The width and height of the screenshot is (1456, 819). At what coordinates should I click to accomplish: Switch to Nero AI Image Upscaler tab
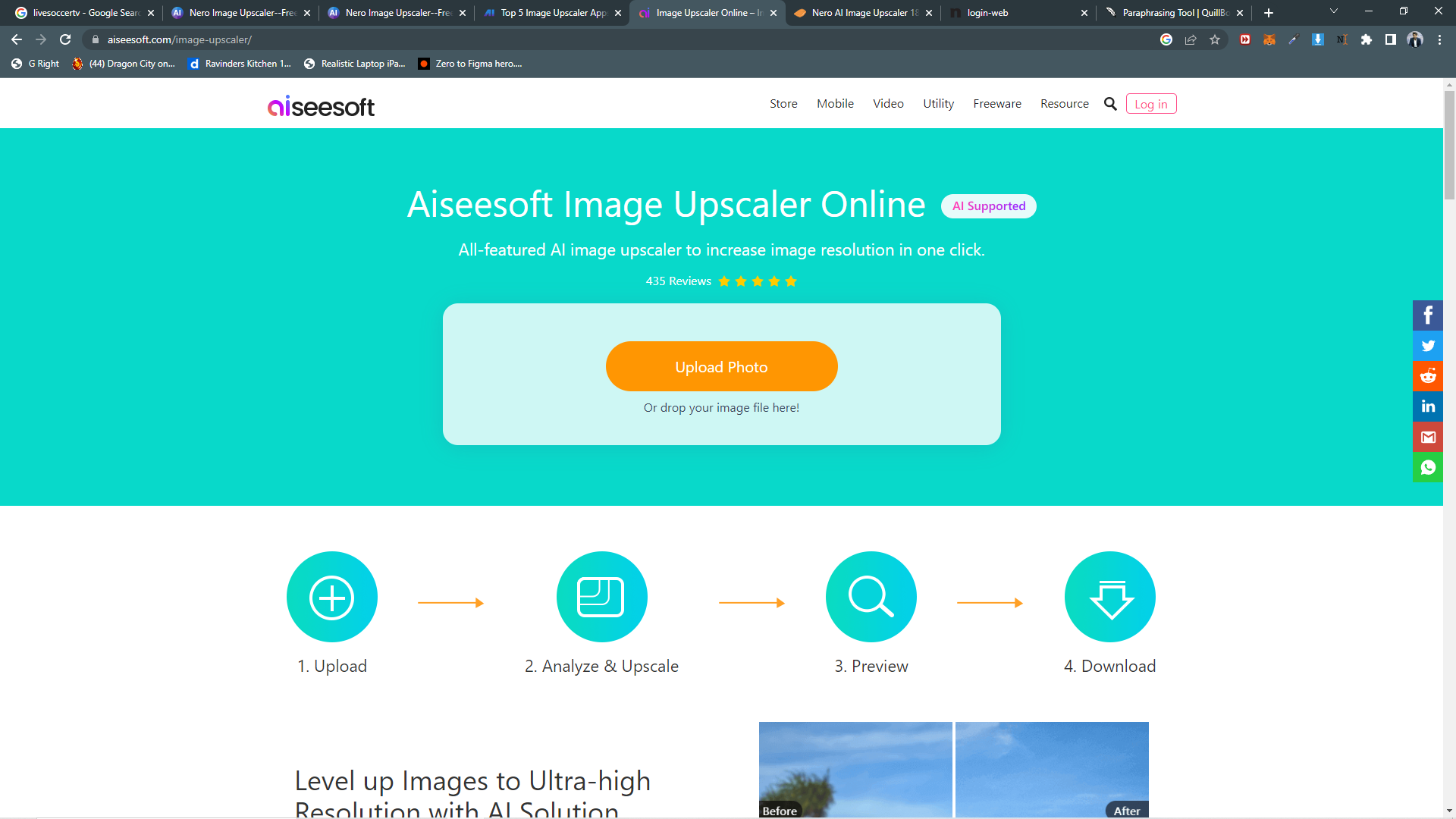(x=863, y=13)
